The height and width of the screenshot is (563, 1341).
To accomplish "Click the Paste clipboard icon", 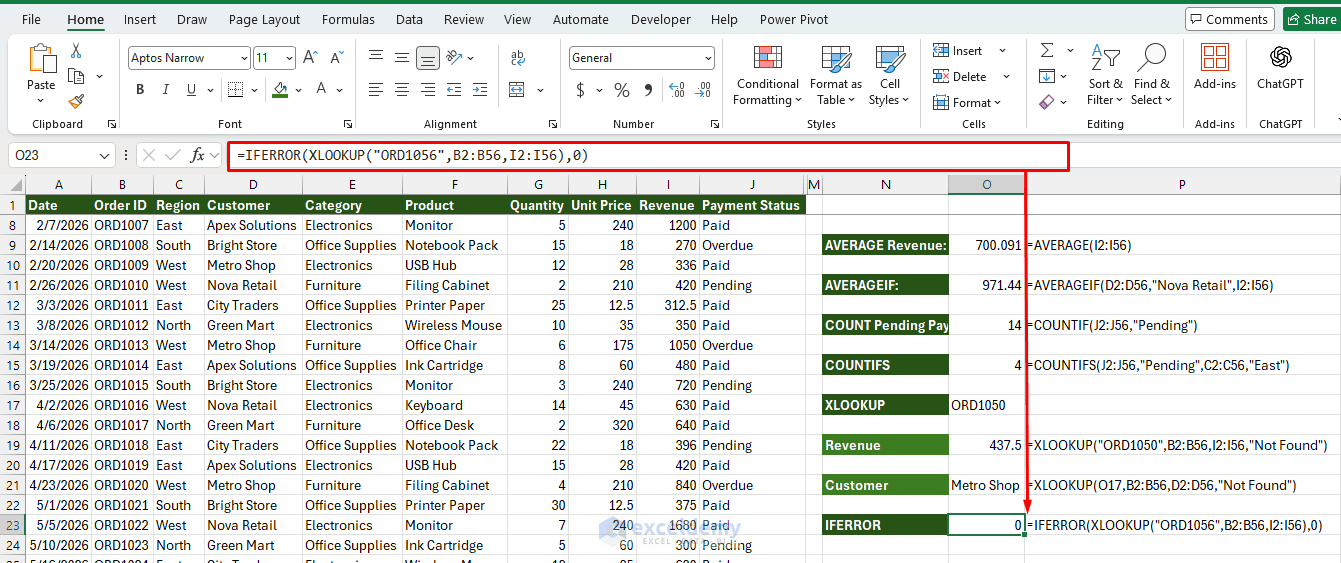I will [41, 58].
